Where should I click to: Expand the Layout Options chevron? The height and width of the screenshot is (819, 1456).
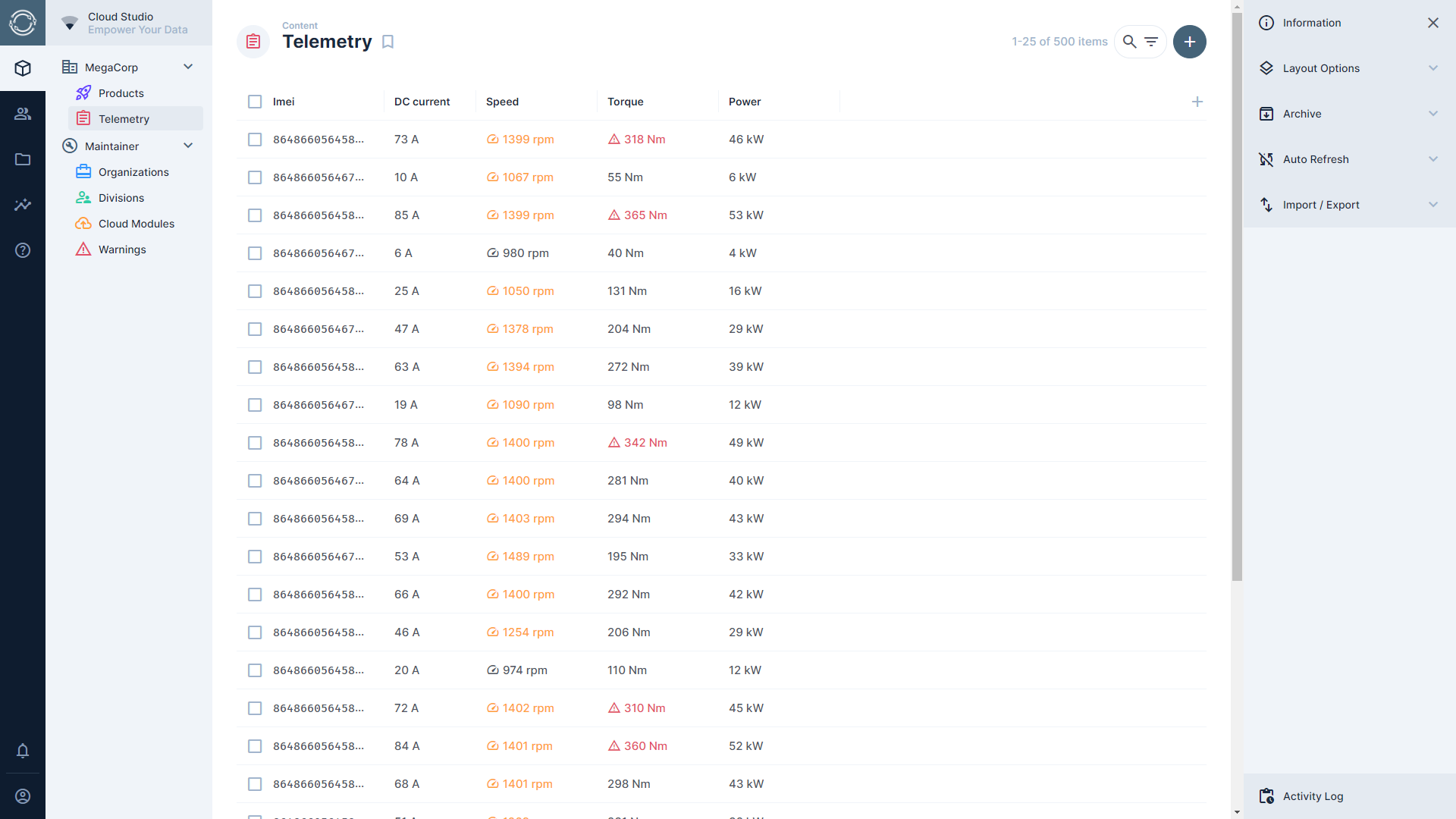click(x=1432, y=68)
